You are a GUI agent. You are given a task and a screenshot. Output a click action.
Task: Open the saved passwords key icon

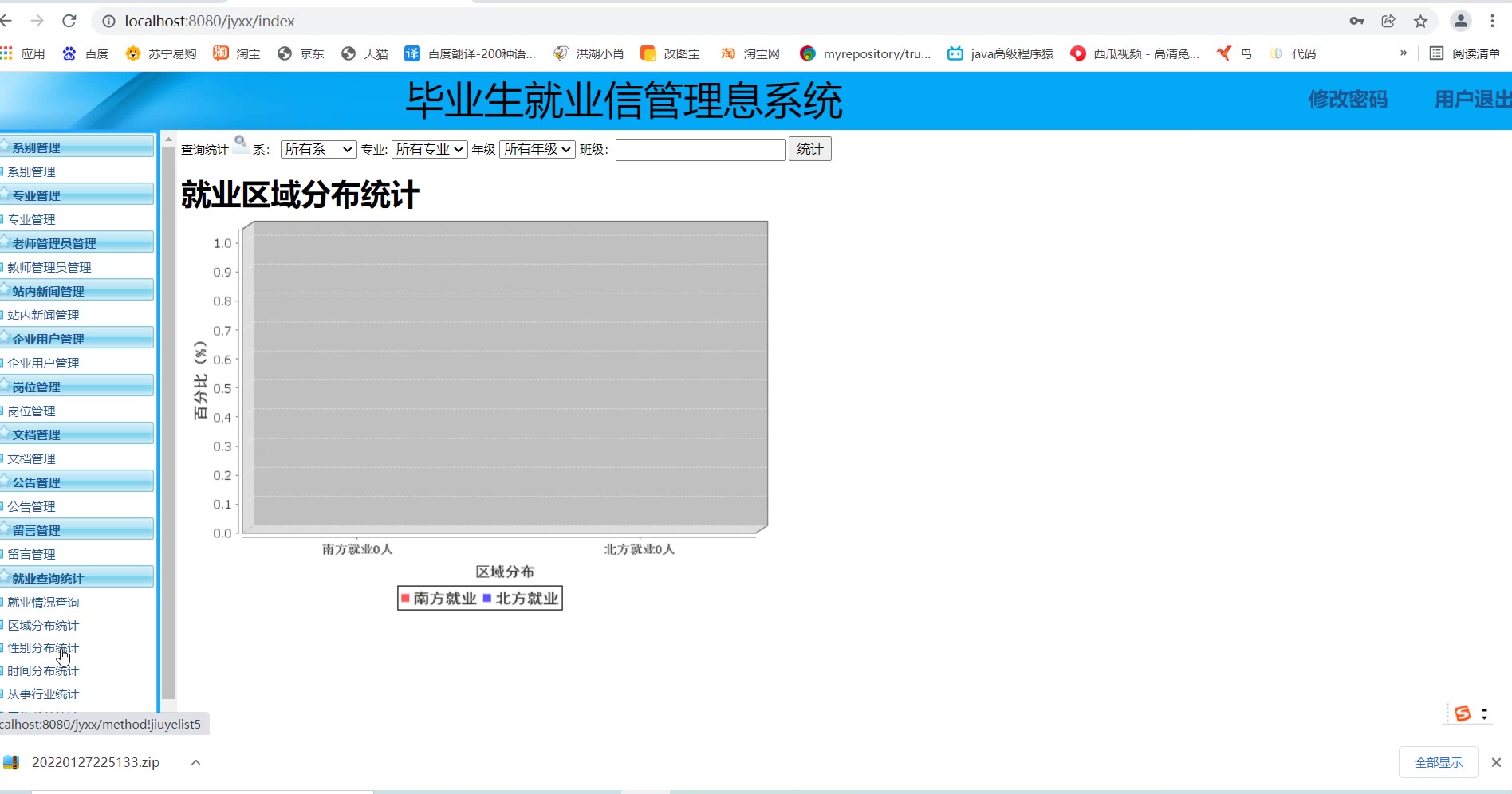tap(1356, 22)
